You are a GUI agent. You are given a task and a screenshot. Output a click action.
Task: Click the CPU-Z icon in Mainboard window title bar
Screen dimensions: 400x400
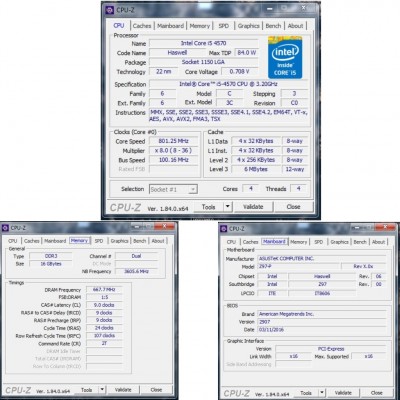223,229
